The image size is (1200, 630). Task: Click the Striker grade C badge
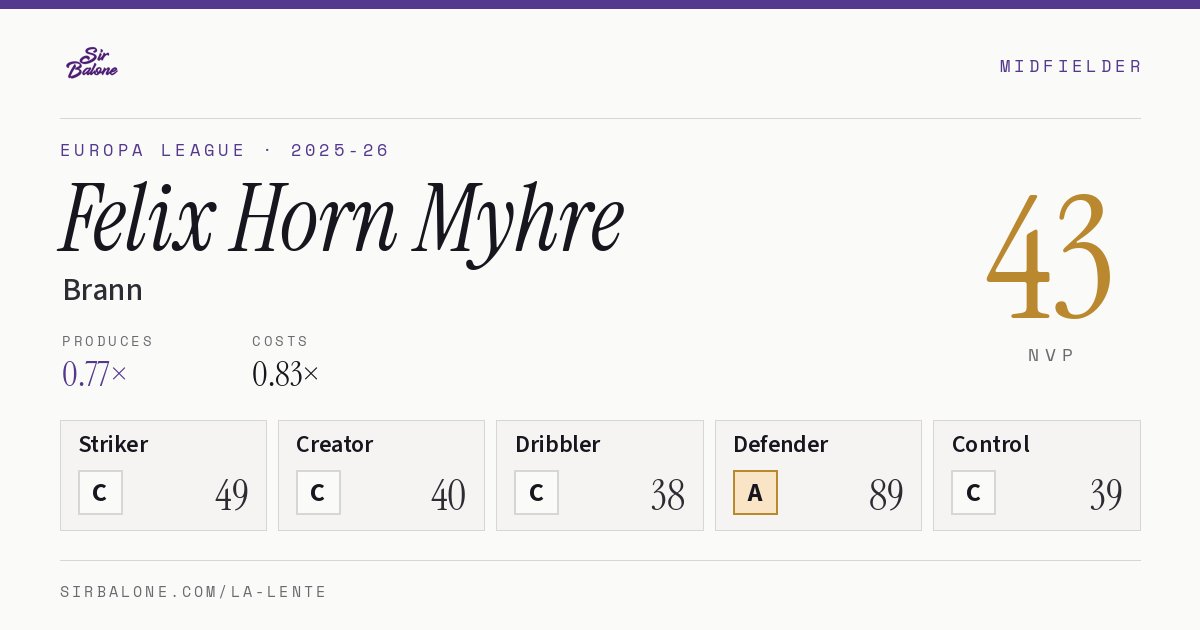pyautogui.click(x=100, y=492)
